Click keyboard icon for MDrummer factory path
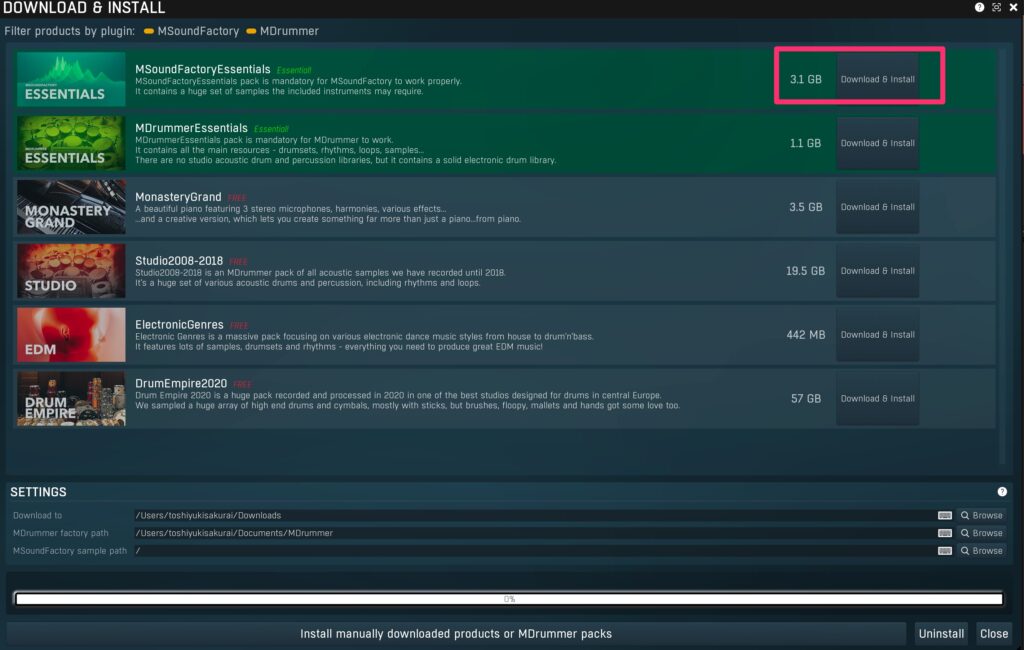The height and width of the screenshot is (650, 1024). [x=944, y=533]
